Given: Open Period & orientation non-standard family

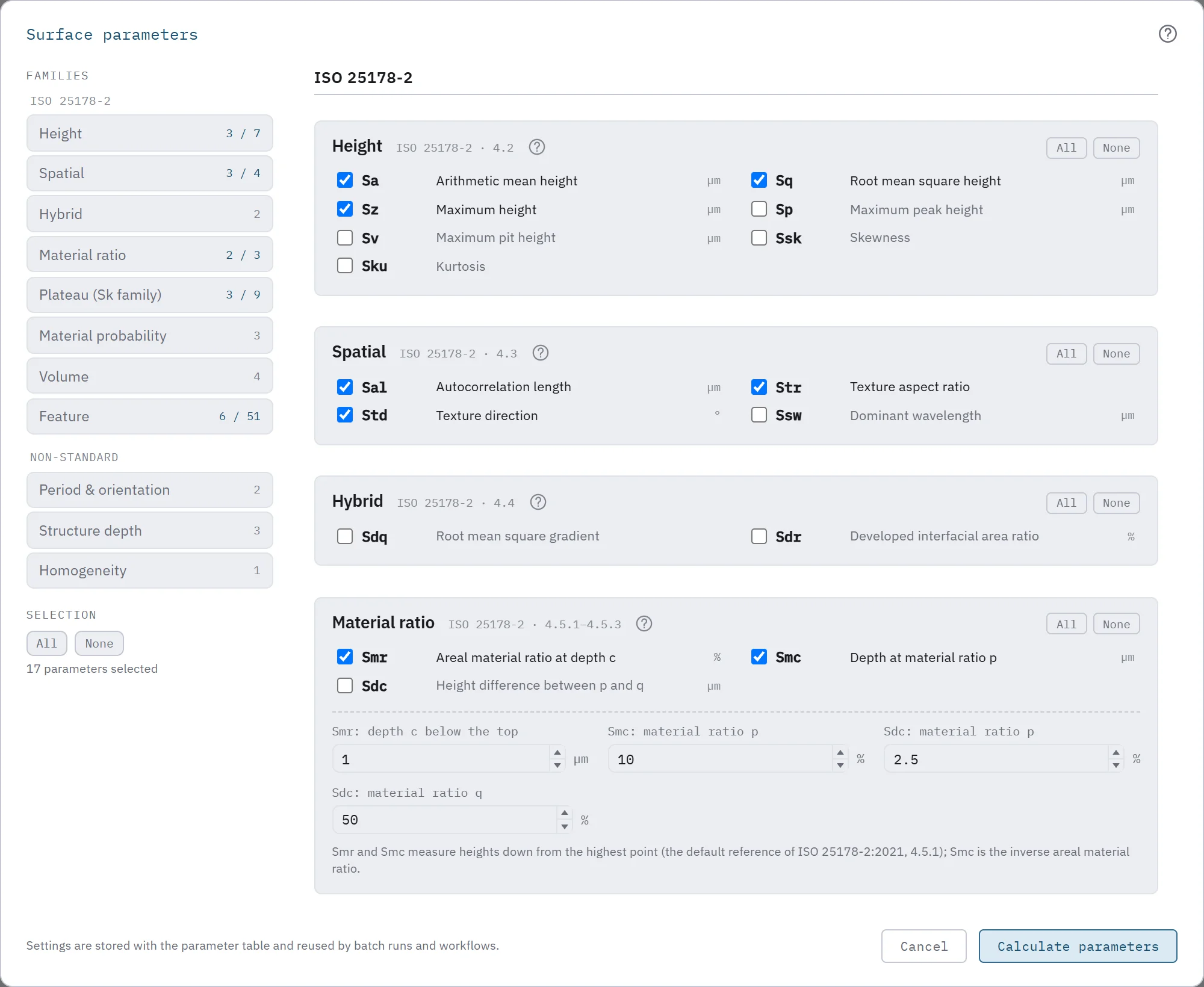Looking at the screenshot, I should (x=150, y=489).
